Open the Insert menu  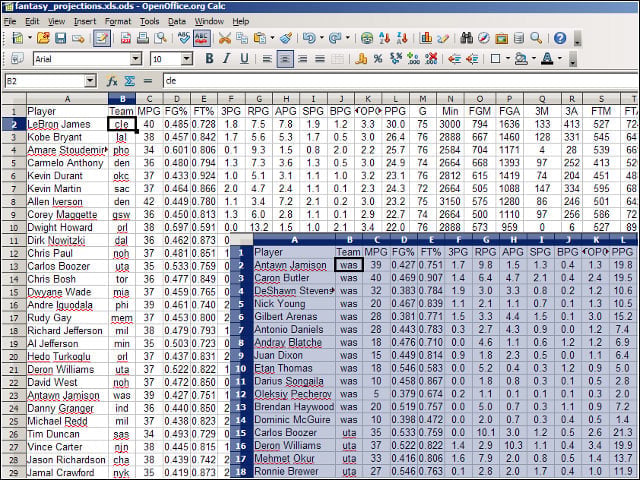(84, 21)
